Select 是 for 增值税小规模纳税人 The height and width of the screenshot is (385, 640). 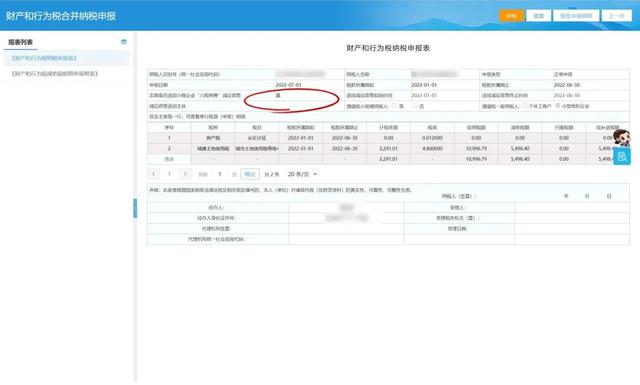[x=394, y=106]
